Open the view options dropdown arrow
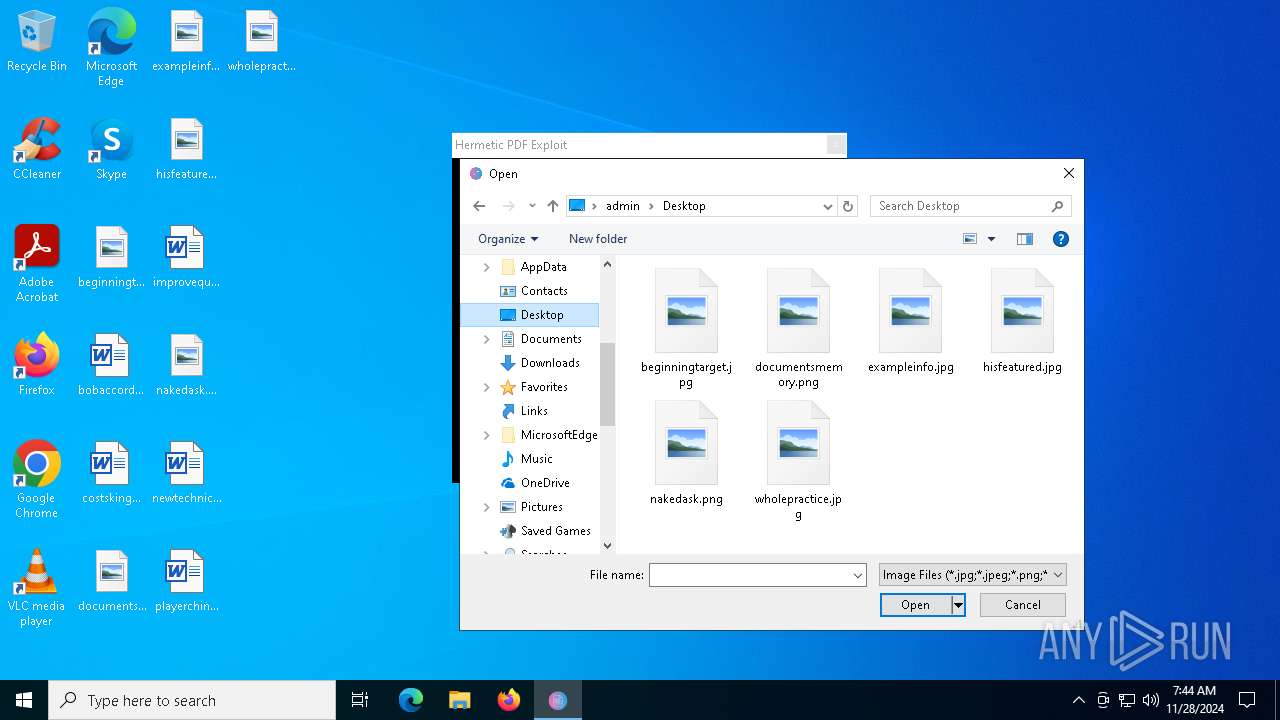 tap(991, 239)
